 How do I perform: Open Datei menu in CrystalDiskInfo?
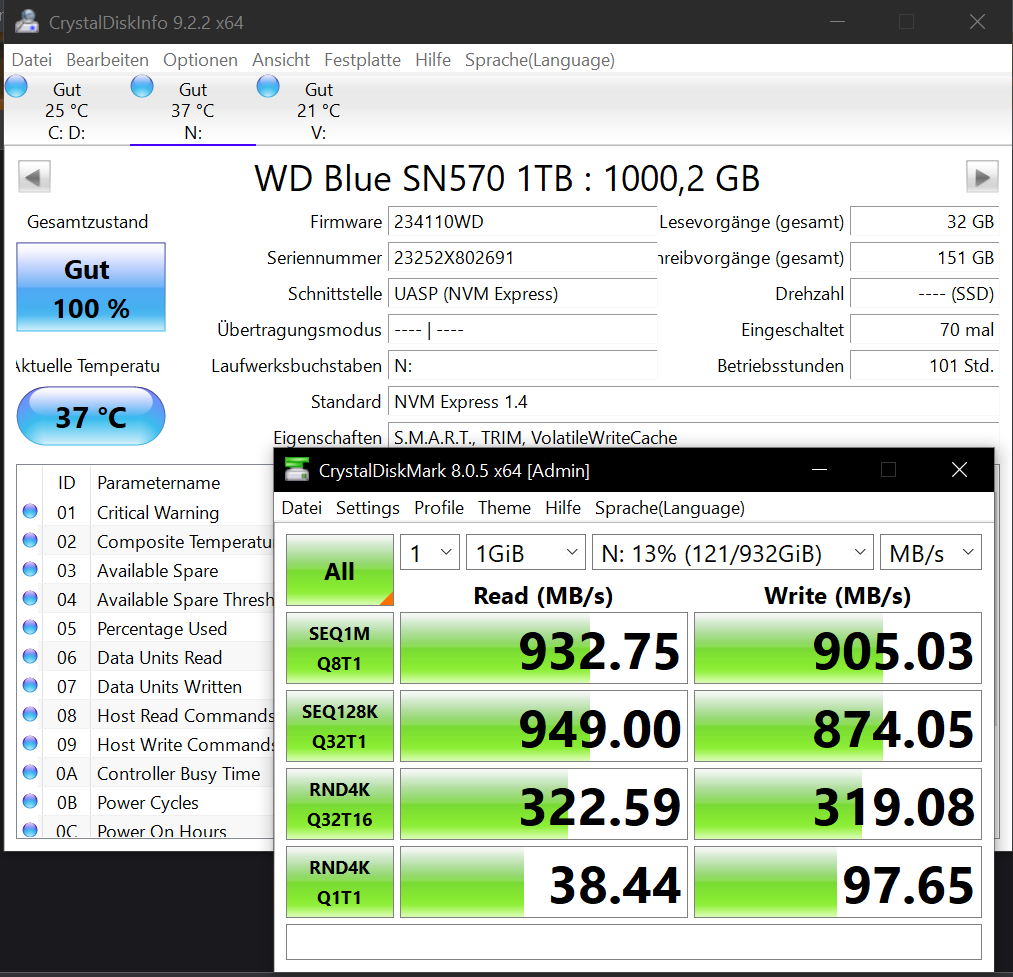[32, 60]
